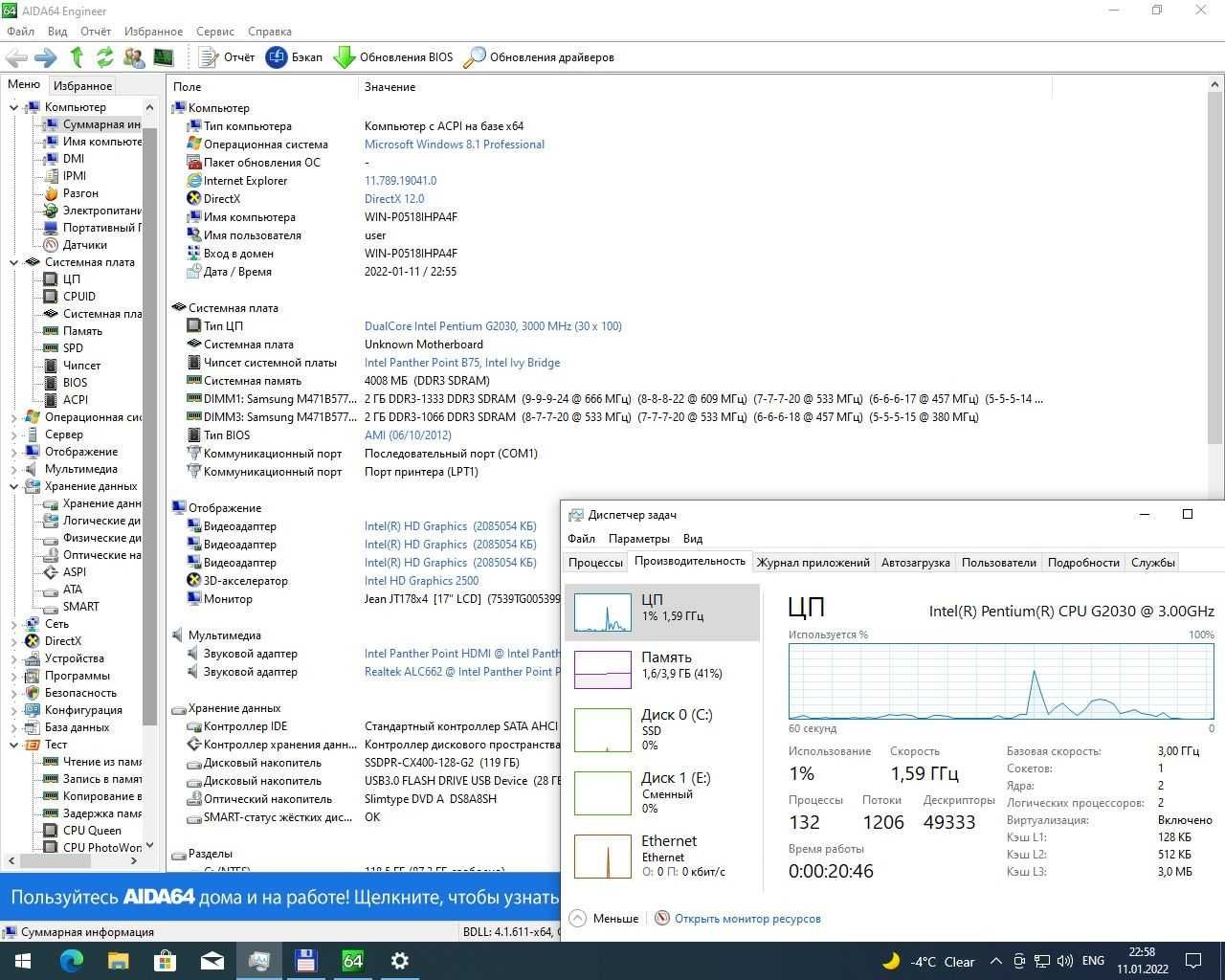This screenshot has height=980, width=1225.
Task: Click the AIDA64 advertisement banner
Action: click(x=279, y=898)
